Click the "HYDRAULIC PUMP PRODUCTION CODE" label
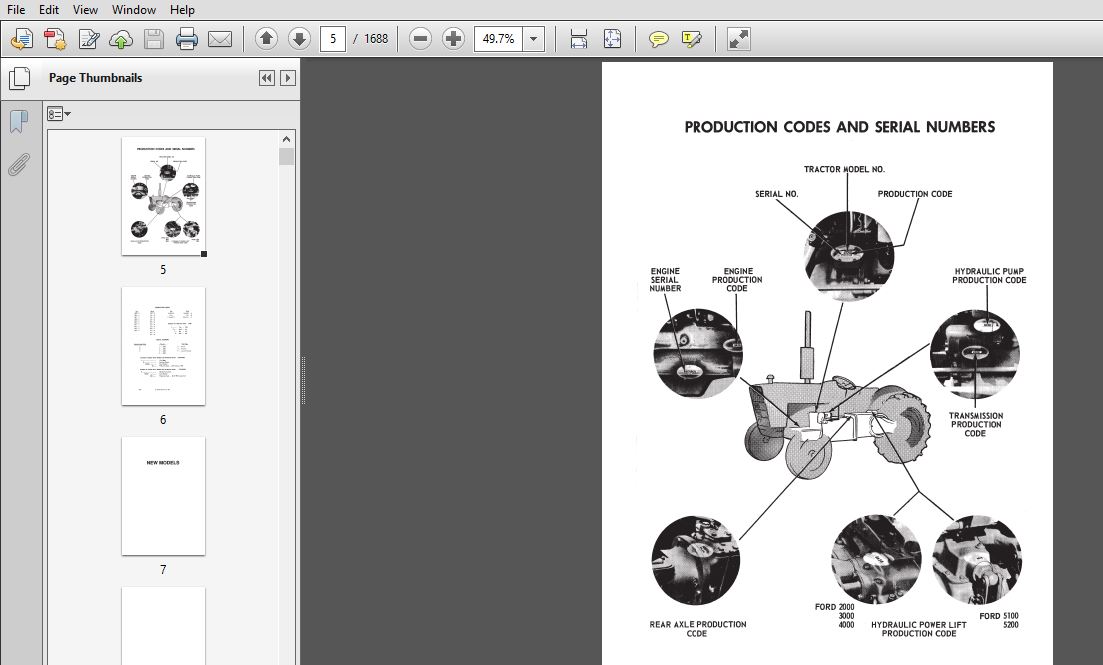The image size is (1103, 665). point(989,276)
